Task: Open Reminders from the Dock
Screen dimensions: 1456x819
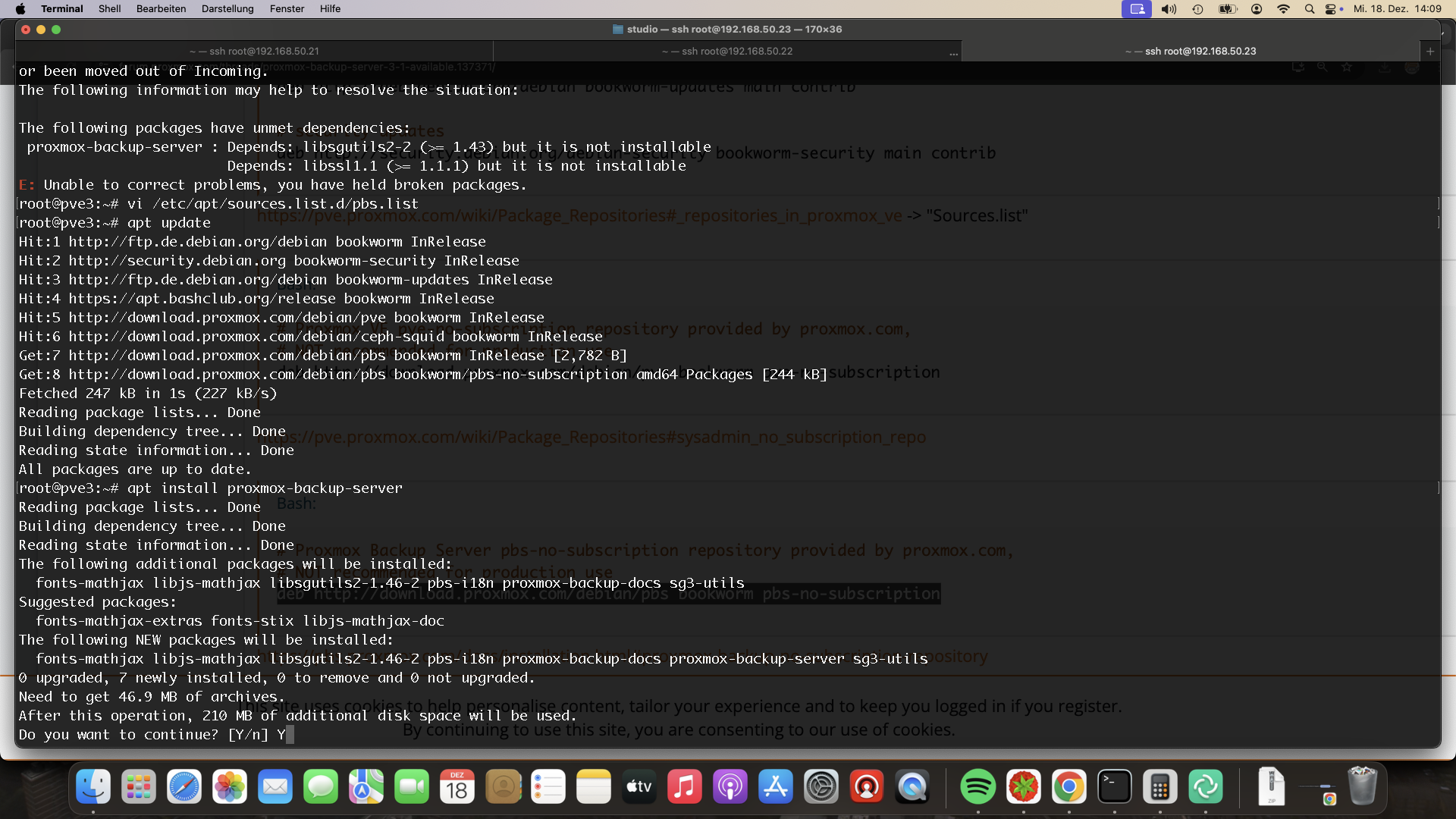Action: pos(548,786)
